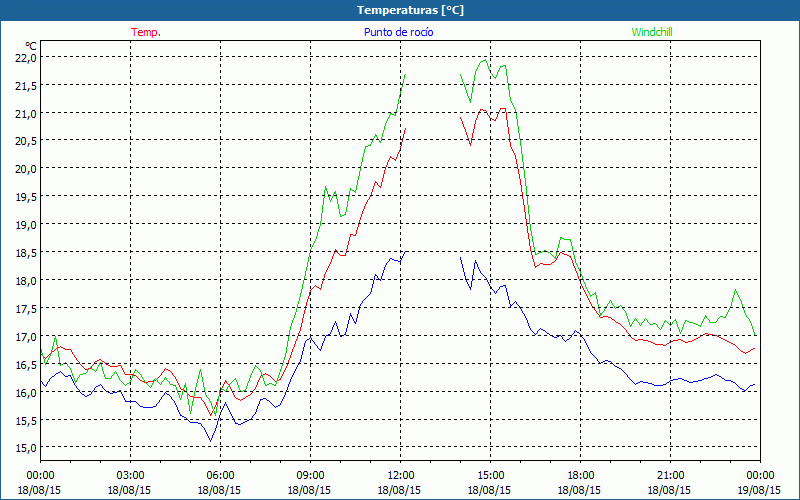Click the 06:00 time axis label
The image size is (800, 500).
coord(220,476)
